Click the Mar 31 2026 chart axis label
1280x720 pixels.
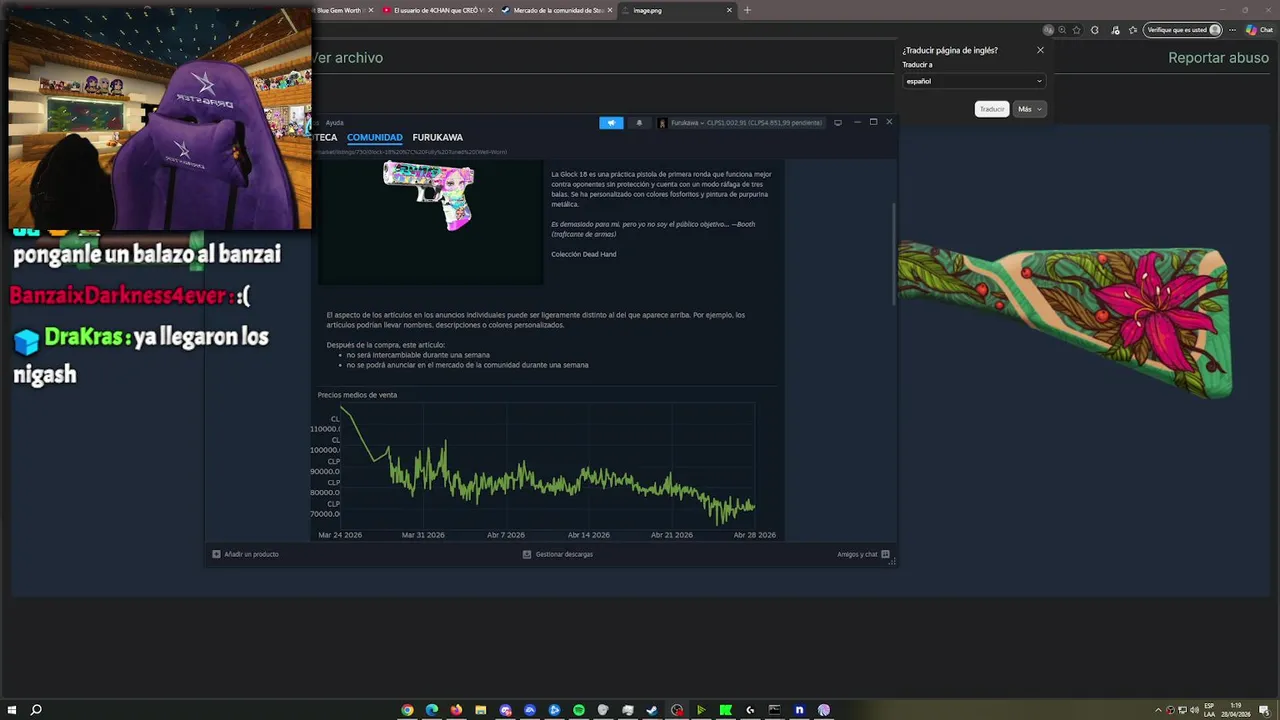(423, 535)
